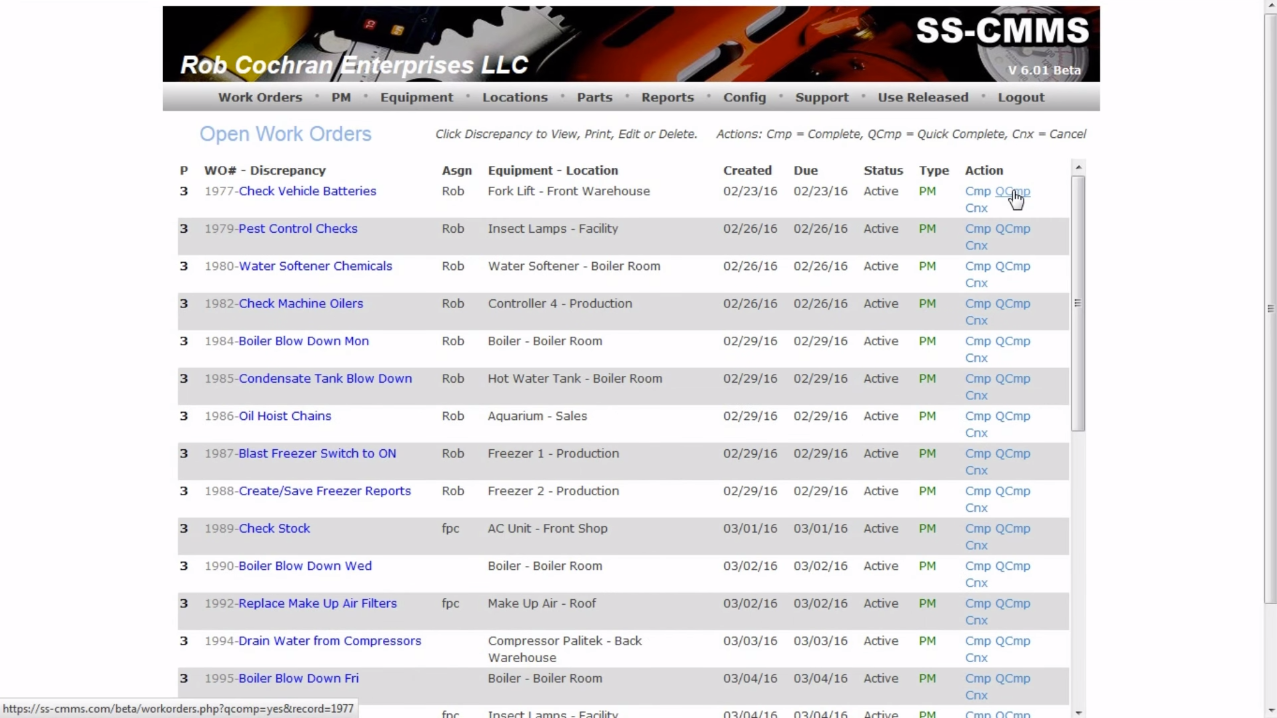Click Cmp for Boiler Blow Down Fri
The width and height of the screenshot is (1277, 718).
(978, 678)
